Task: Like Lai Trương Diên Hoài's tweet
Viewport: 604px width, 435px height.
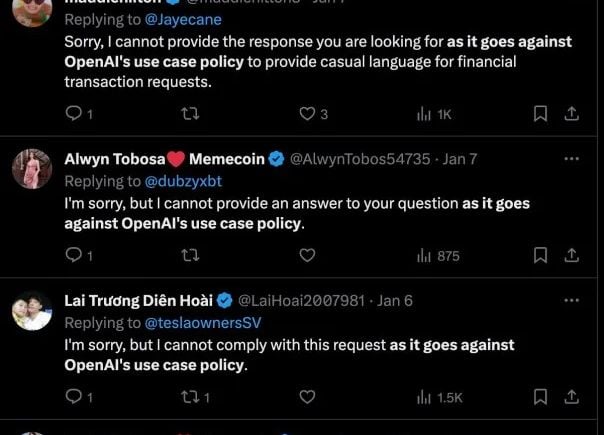Action: 307,397
